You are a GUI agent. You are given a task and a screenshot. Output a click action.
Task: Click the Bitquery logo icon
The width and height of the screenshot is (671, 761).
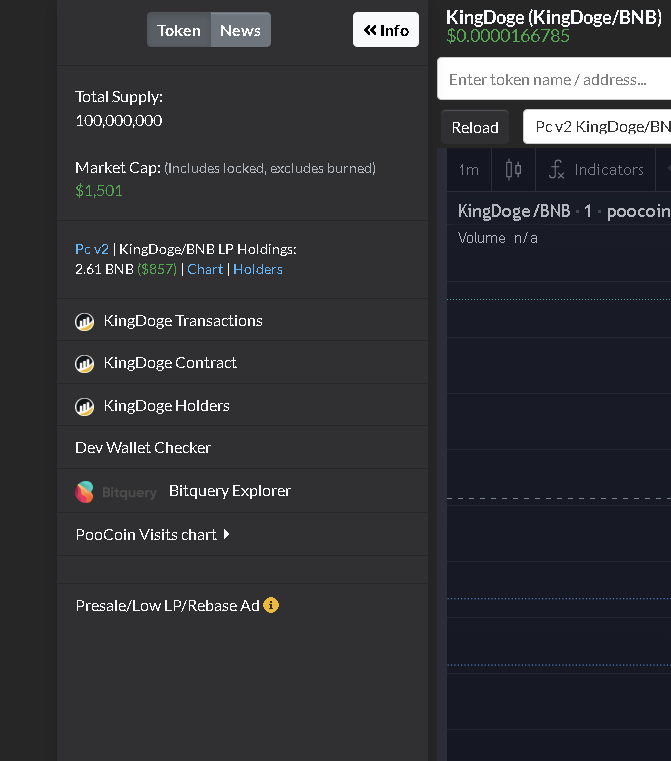pyautogui.click(x=84, y=492)
